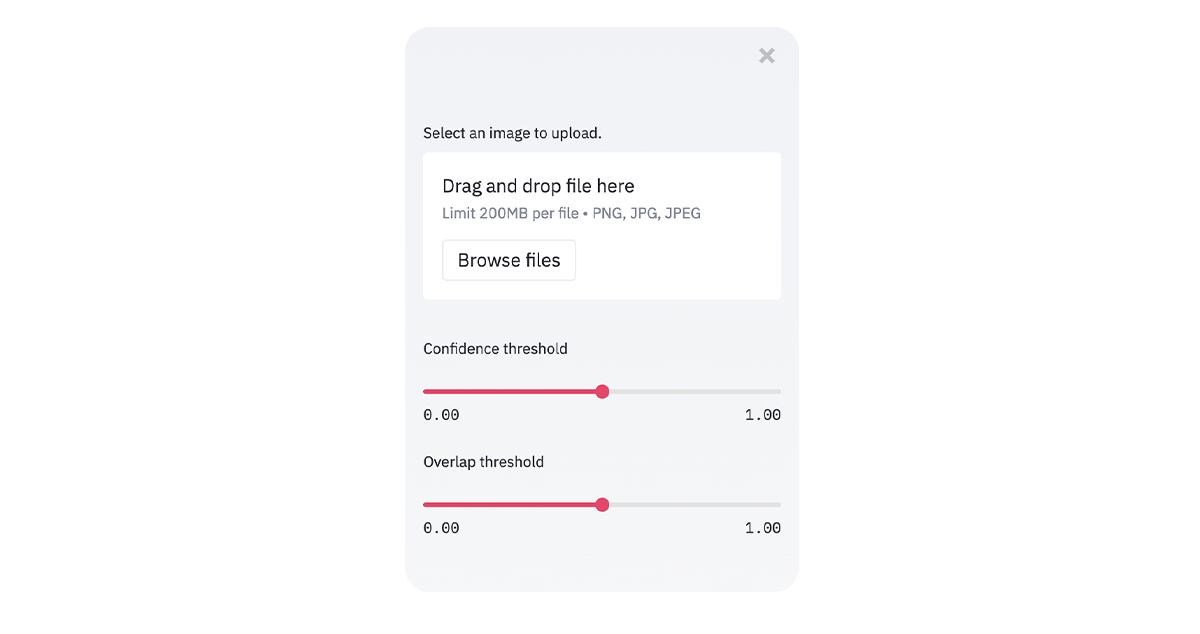Click the Overlap threshold slider handle
The height and width of the screenshot is (634, 1200).
tap(602, 505)
